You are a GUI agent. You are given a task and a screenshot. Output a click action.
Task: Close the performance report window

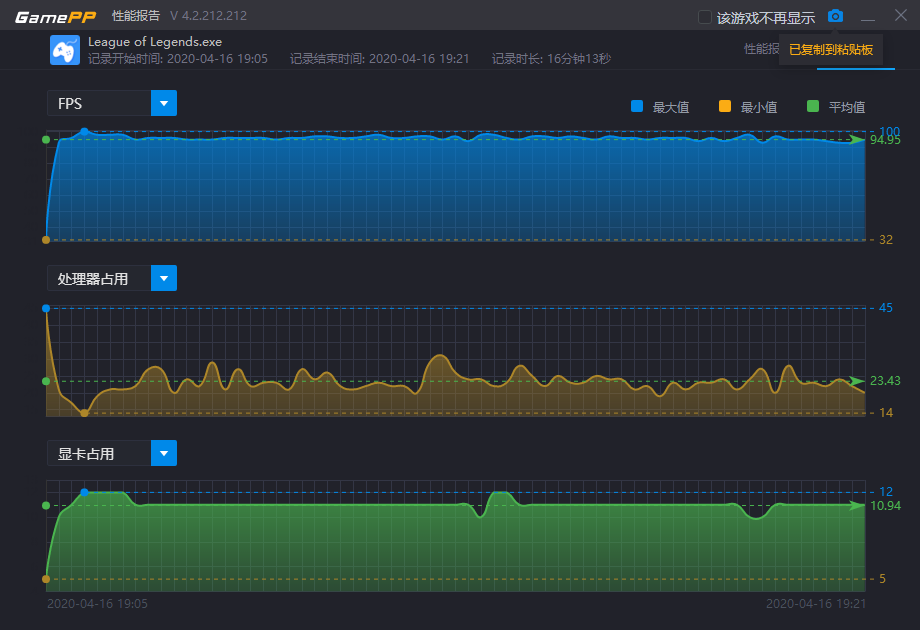click(x=899, y=16)
